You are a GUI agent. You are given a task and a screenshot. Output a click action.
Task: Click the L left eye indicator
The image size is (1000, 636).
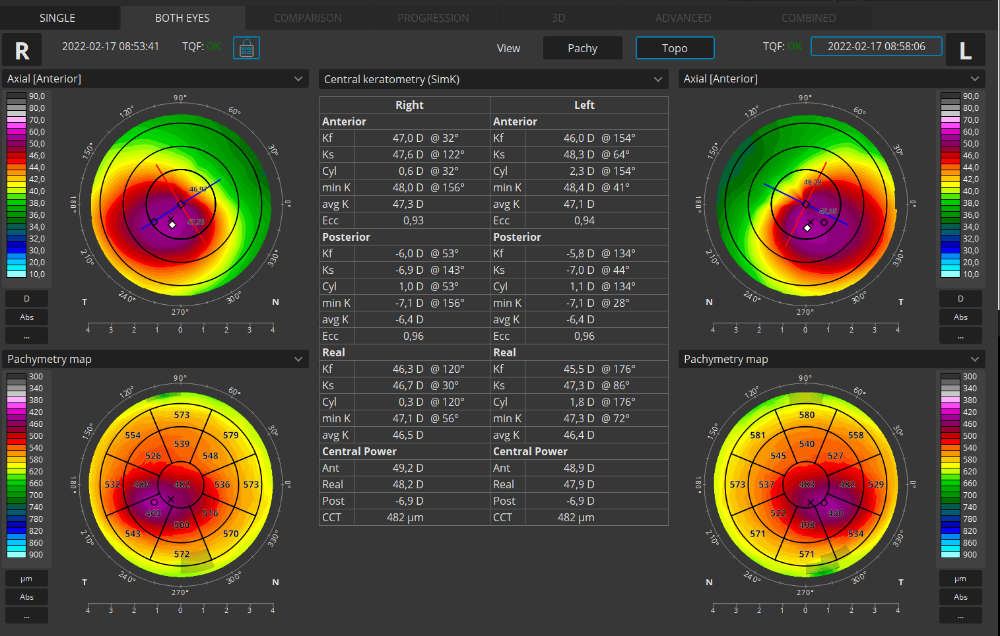point(965,50)
